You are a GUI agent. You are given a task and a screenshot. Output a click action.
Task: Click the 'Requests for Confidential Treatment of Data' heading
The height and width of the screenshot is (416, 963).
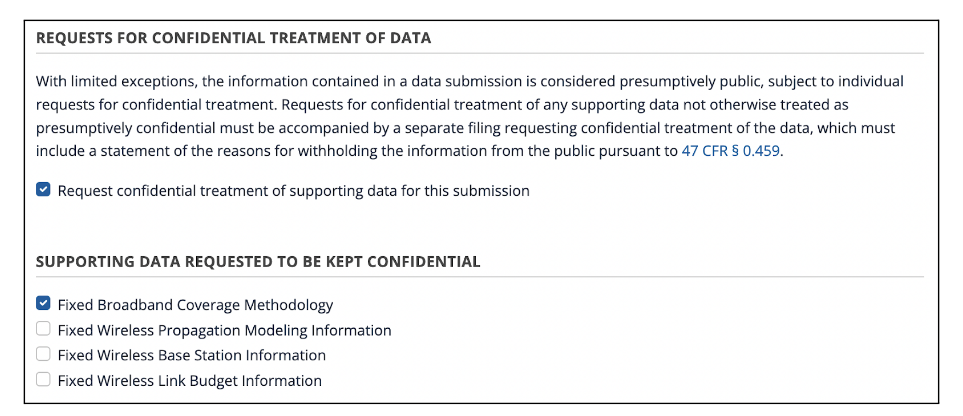pyautogui.click(x=233, y=38)
